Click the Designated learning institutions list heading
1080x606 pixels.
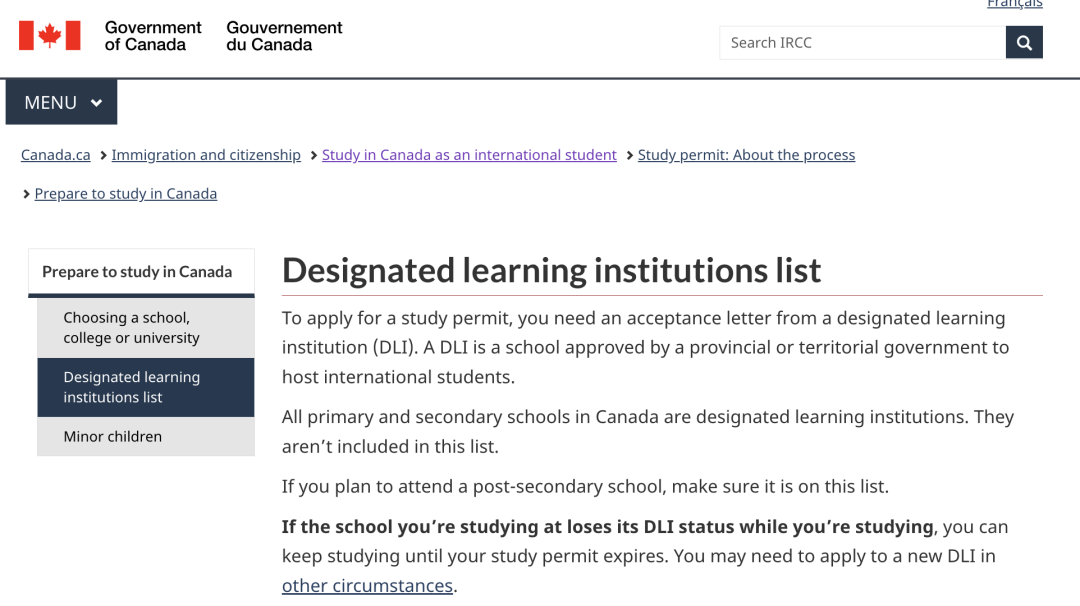tap(551, 270)
